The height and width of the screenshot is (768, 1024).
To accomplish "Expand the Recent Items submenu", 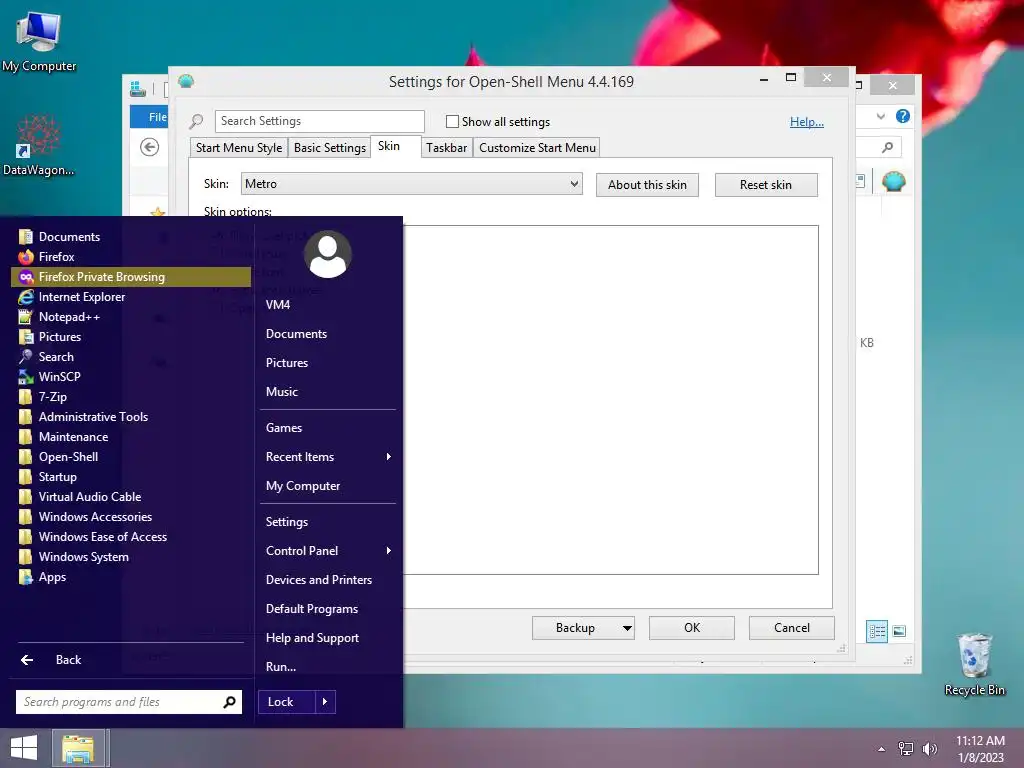I will click(328, 457).
